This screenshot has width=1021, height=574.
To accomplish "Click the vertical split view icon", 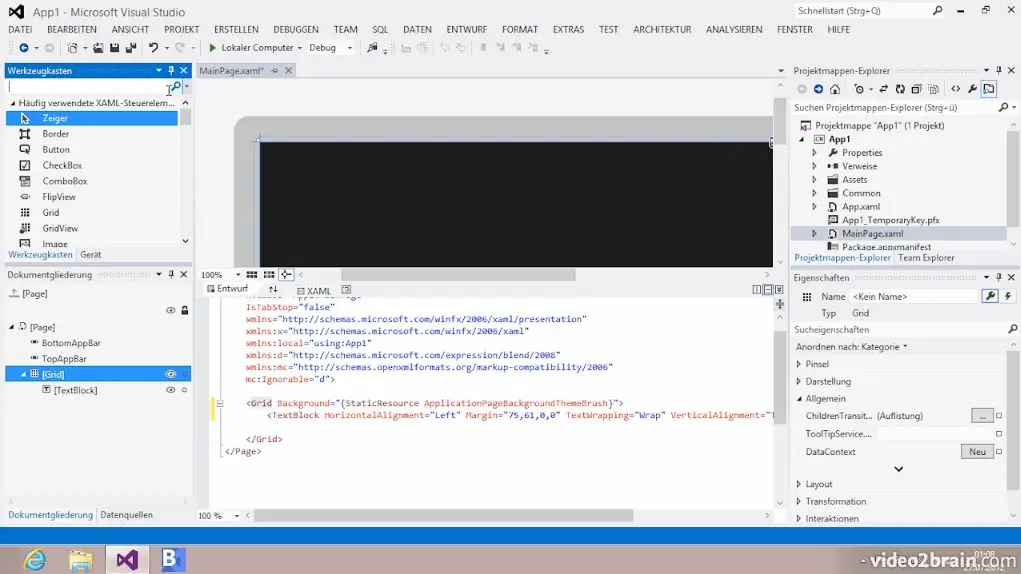I will tap(757, 290).
